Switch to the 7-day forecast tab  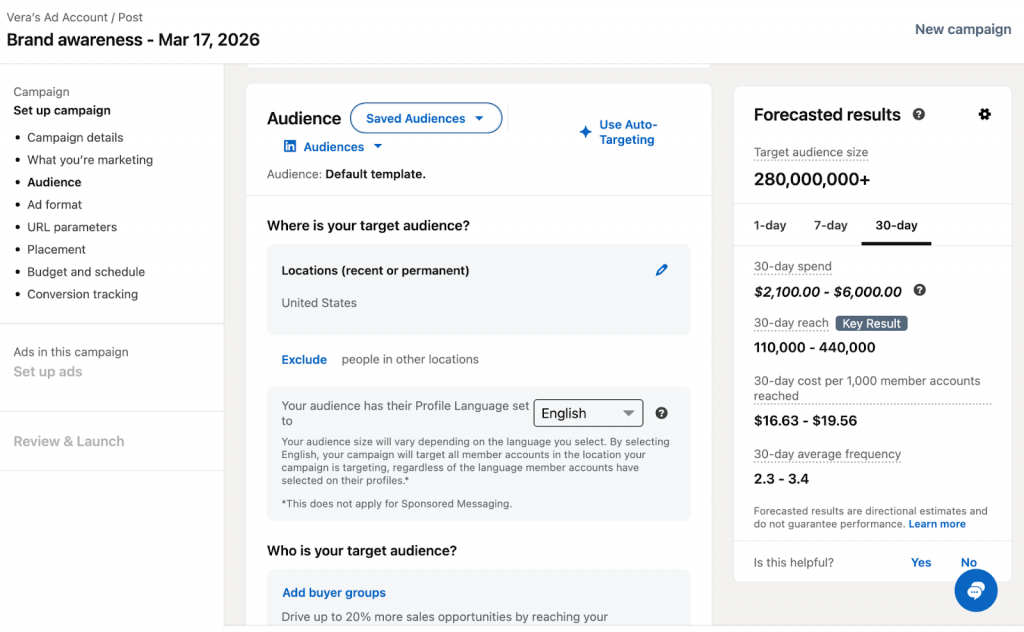pos(830,225)
